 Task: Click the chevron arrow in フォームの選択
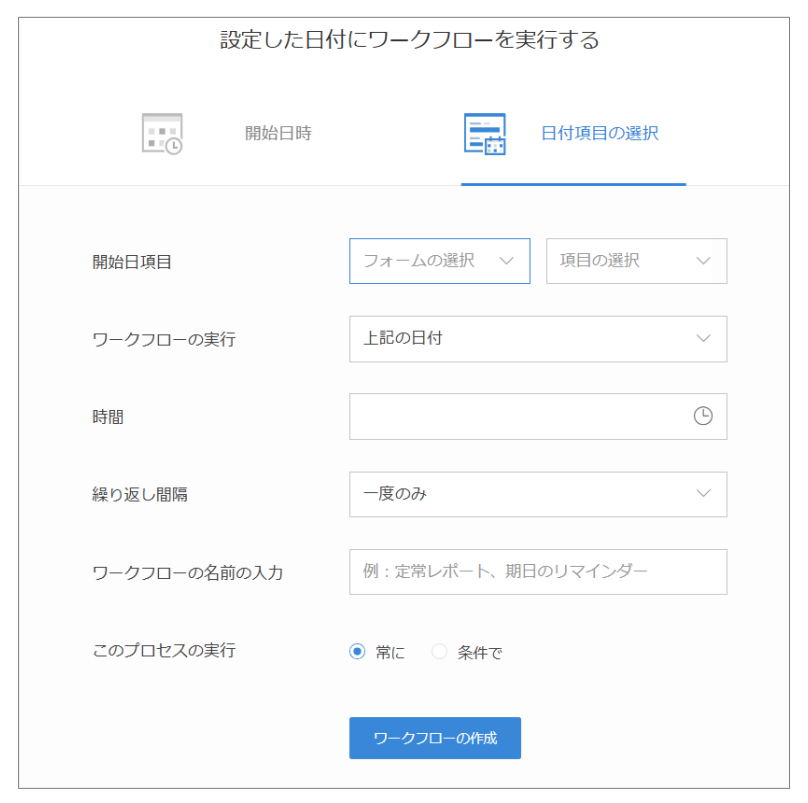[506, 260]
